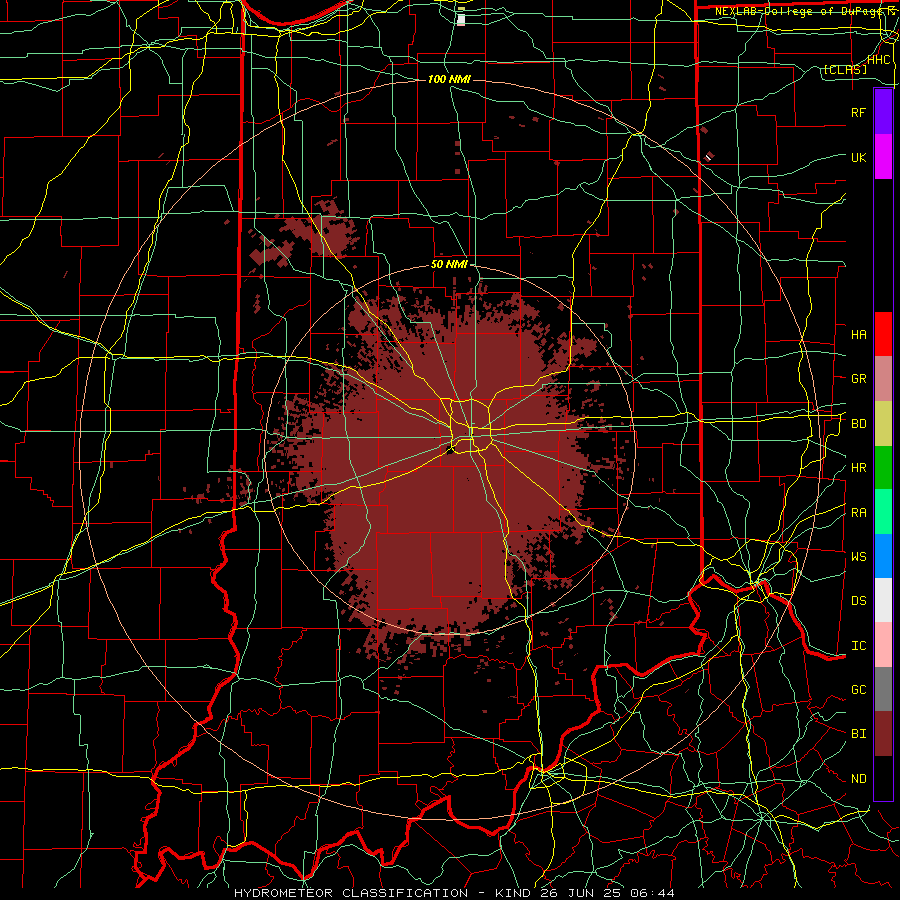Click the ND black legend swatch

(x=883, y=778)
